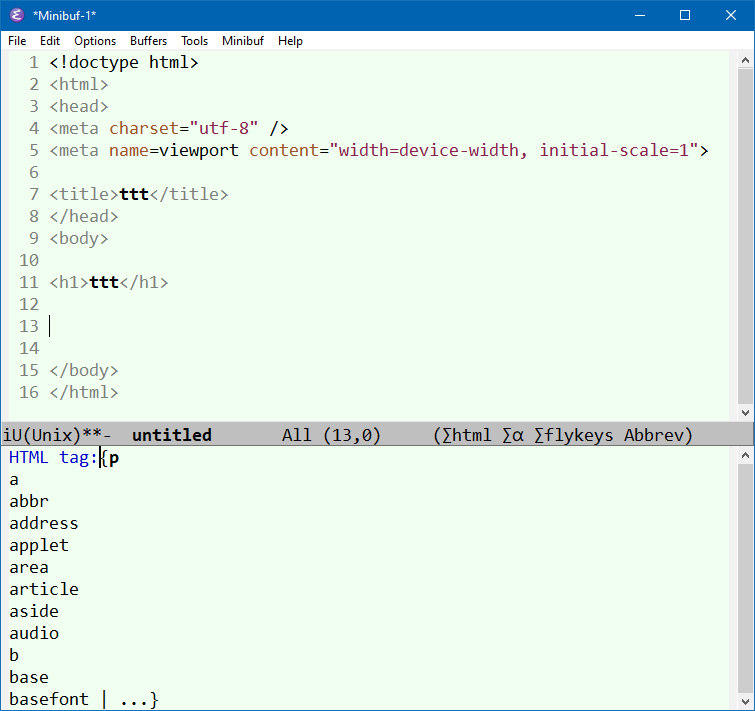Viewport: 755px width, 711px height.
Task: Click the 'All' position text in mode line
Action: point(297,435)
